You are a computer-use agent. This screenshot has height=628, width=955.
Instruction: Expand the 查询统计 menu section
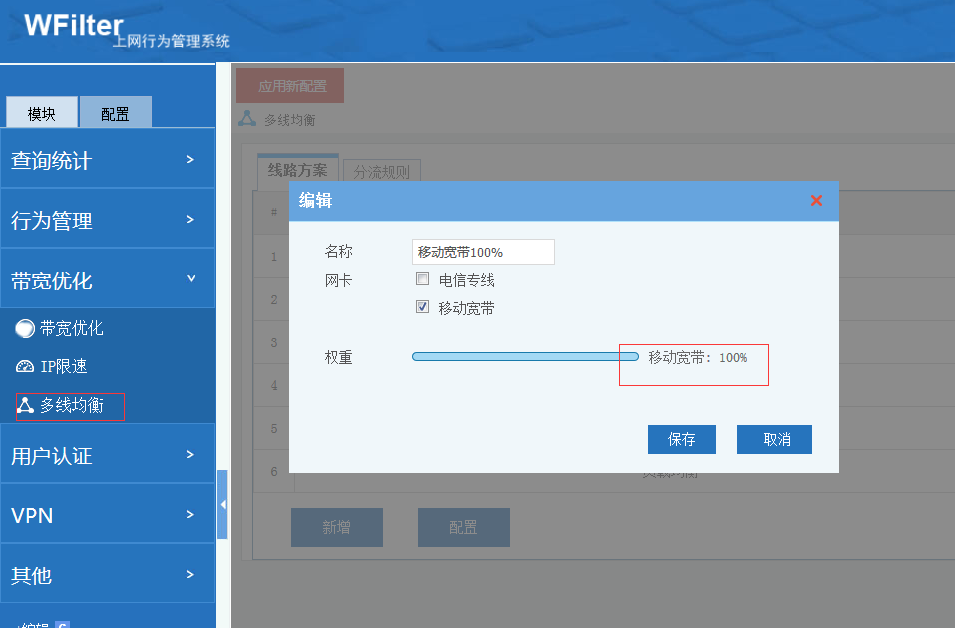(x=107, y=160)
